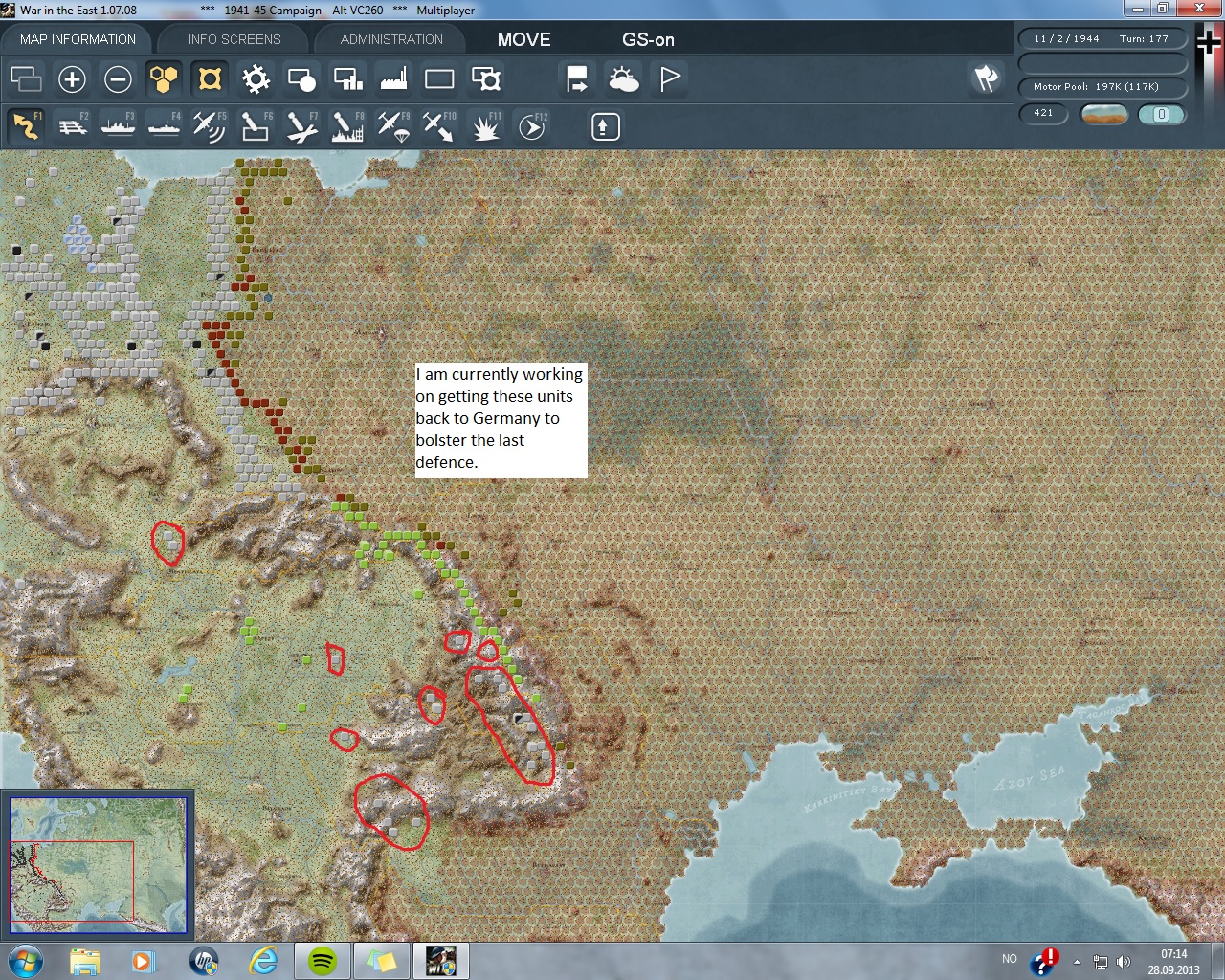Open the MAP INFORMATION tab

point(78,39)
